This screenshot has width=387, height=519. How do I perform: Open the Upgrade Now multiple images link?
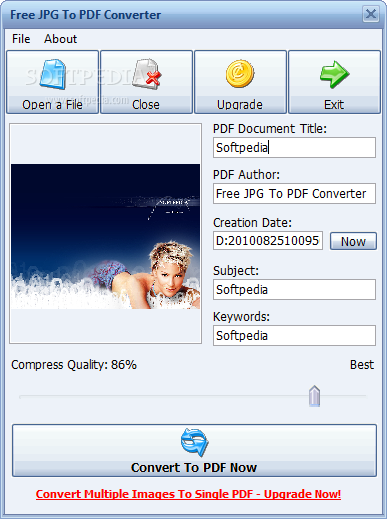click(188, 494)
